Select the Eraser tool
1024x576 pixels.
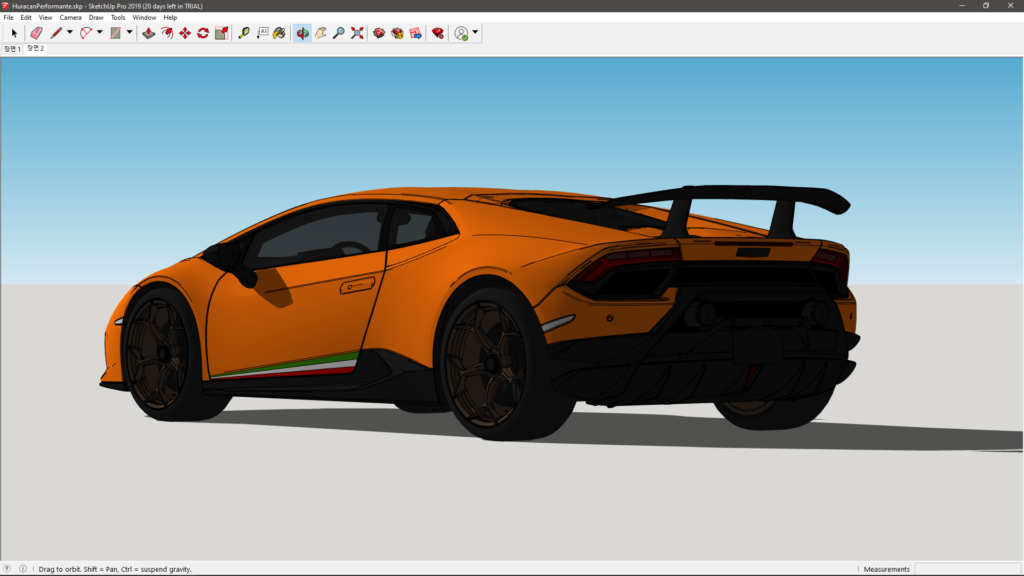36,33
